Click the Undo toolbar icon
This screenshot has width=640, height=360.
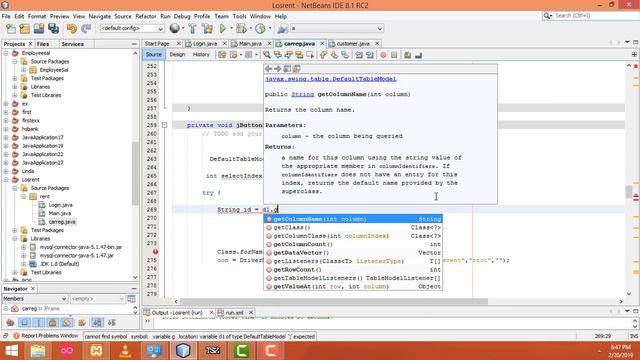(x=72, y=29)
